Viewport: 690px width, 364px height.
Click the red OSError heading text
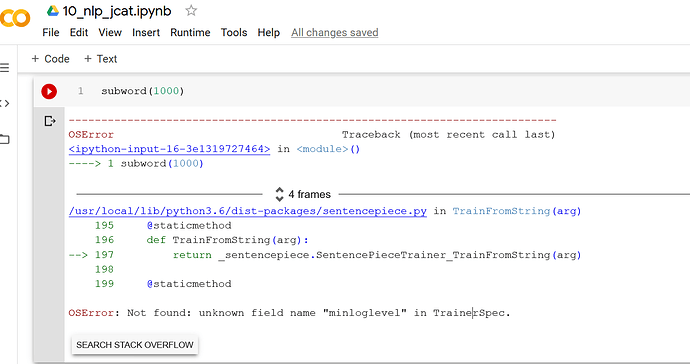coord(91,135)
